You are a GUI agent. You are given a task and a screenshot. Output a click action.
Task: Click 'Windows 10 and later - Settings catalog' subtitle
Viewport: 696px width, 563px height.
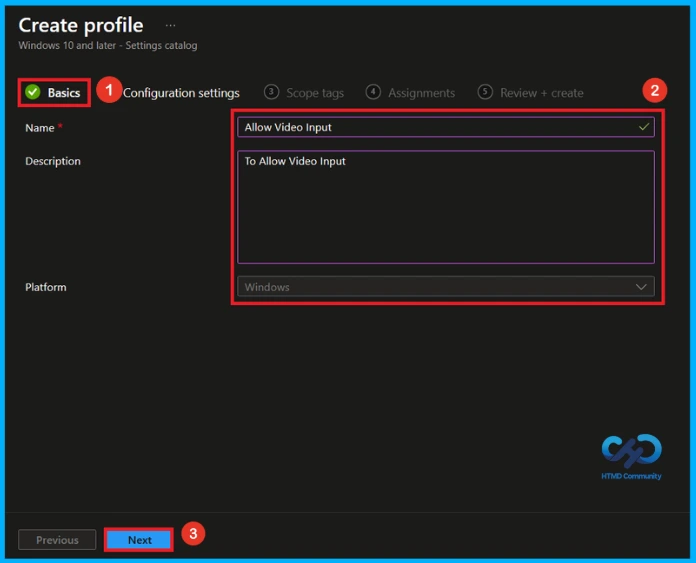pyautogui.click(x=108, y=45)
